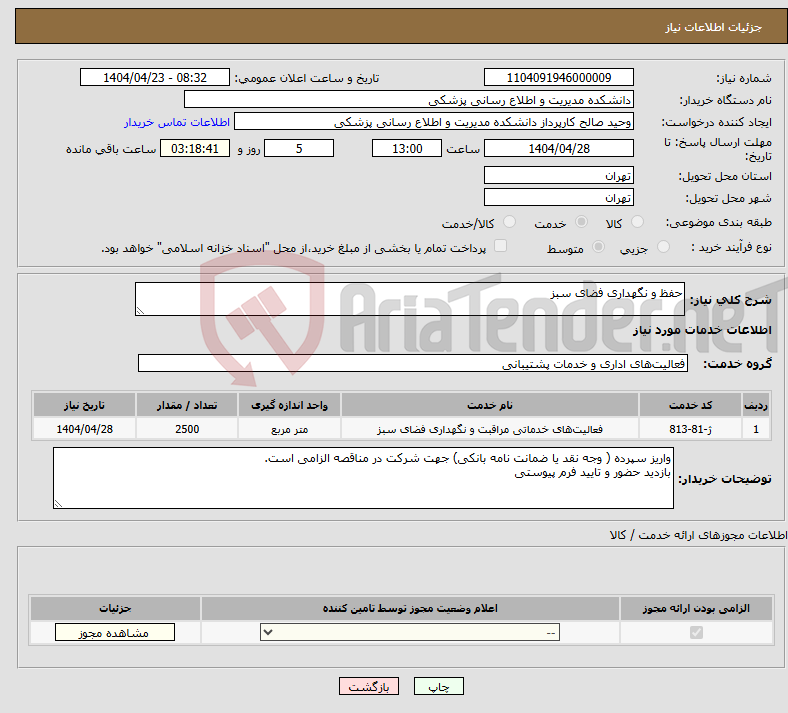Click the توضیحات خریدار text area
This screenshot has height=713, width=788.
363,478
